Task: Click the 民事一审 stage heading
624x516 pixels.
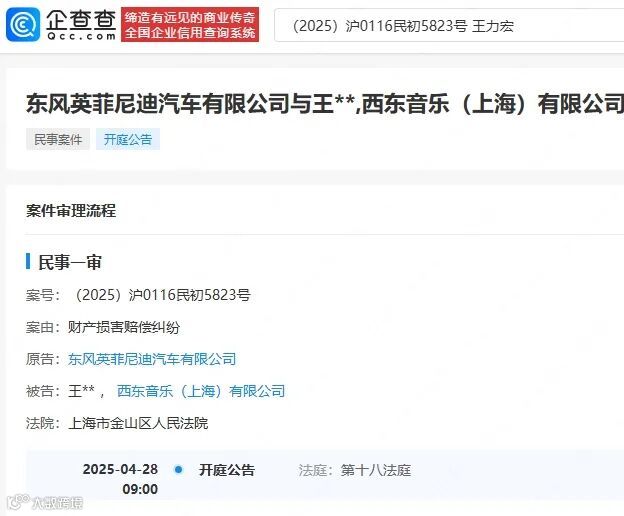Action: 70,262
